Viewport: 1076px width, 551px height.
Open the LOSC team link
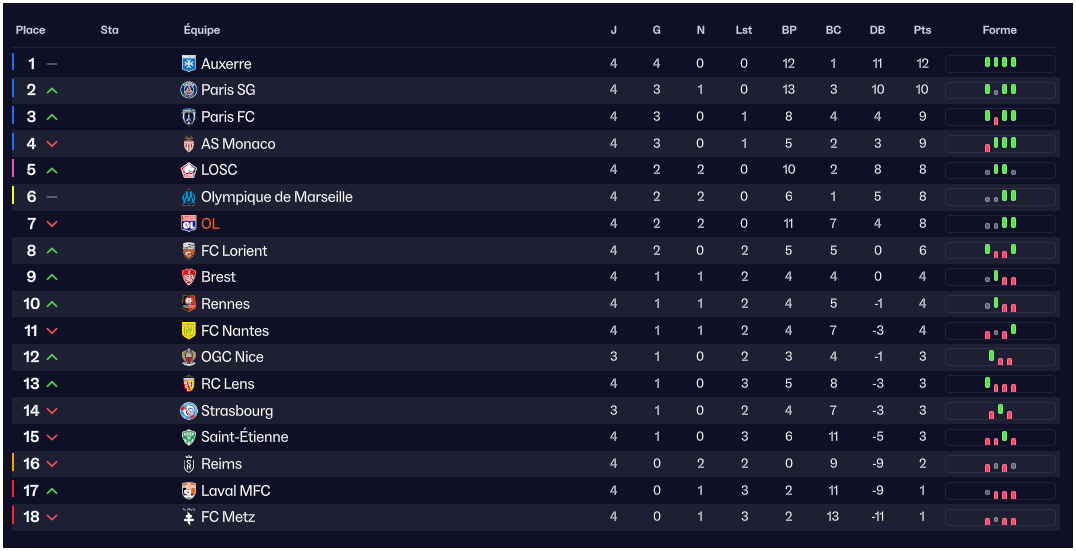click(x=219, y=170)
